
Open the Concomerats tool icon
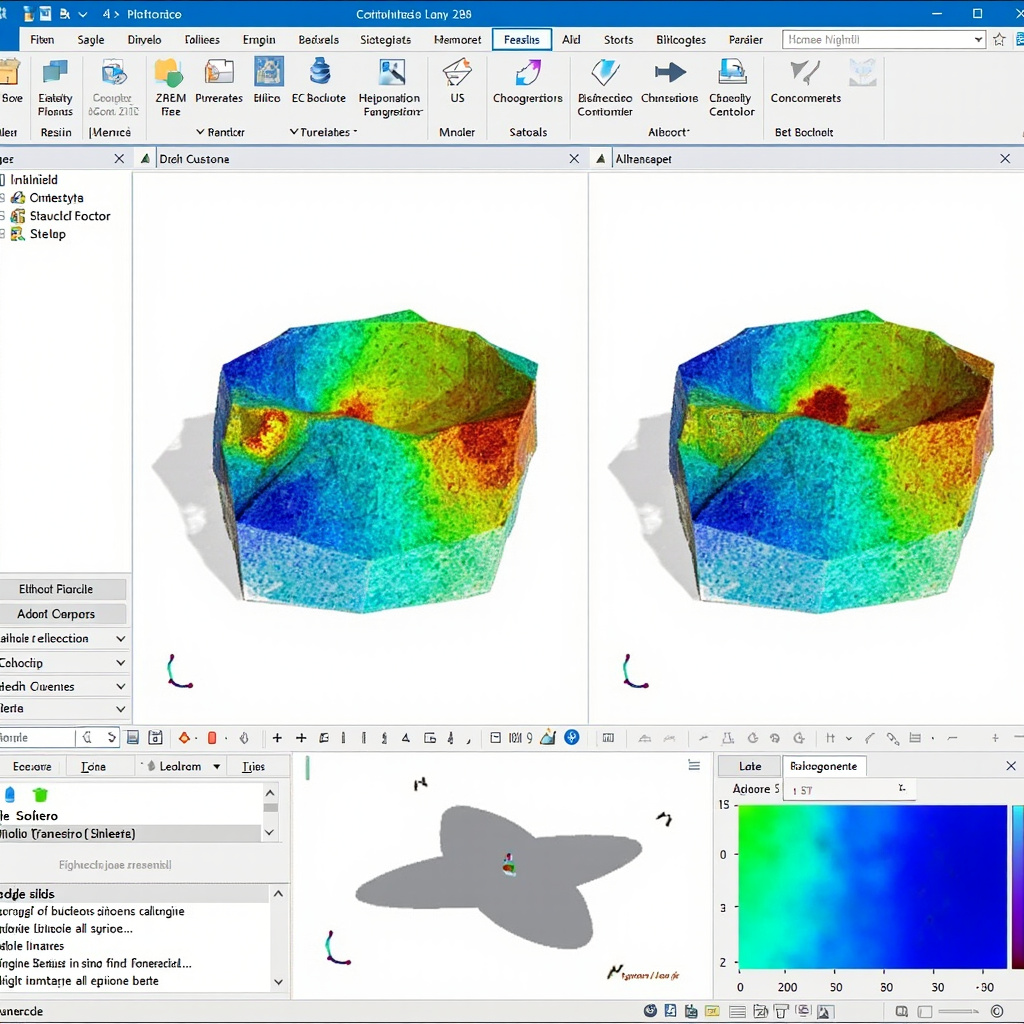pos(804,73)
